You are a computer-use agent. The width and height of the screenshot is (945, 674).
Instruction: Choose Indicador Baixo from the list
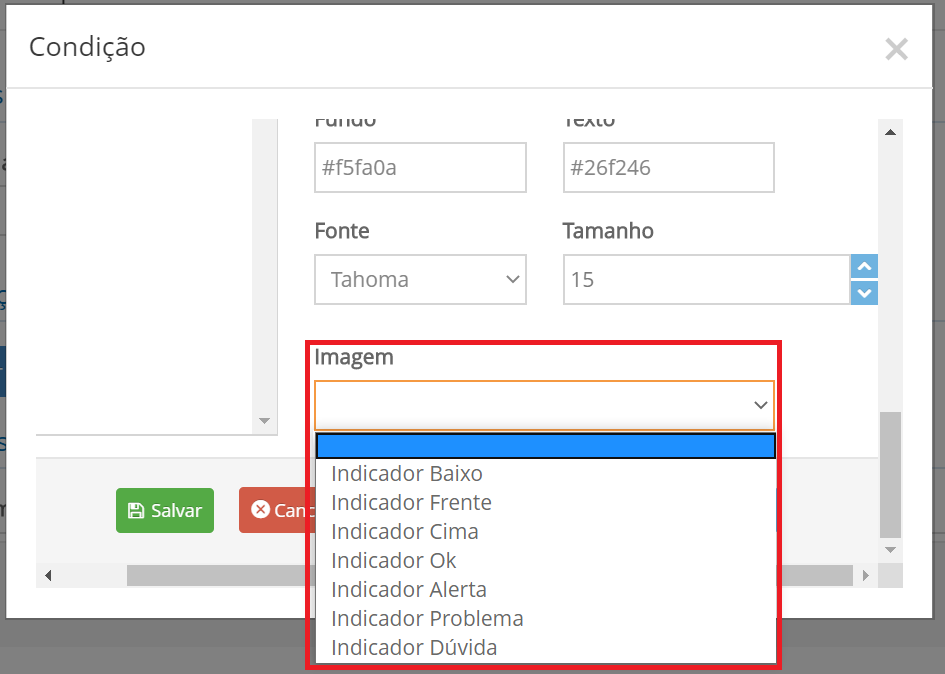[545, 474]
